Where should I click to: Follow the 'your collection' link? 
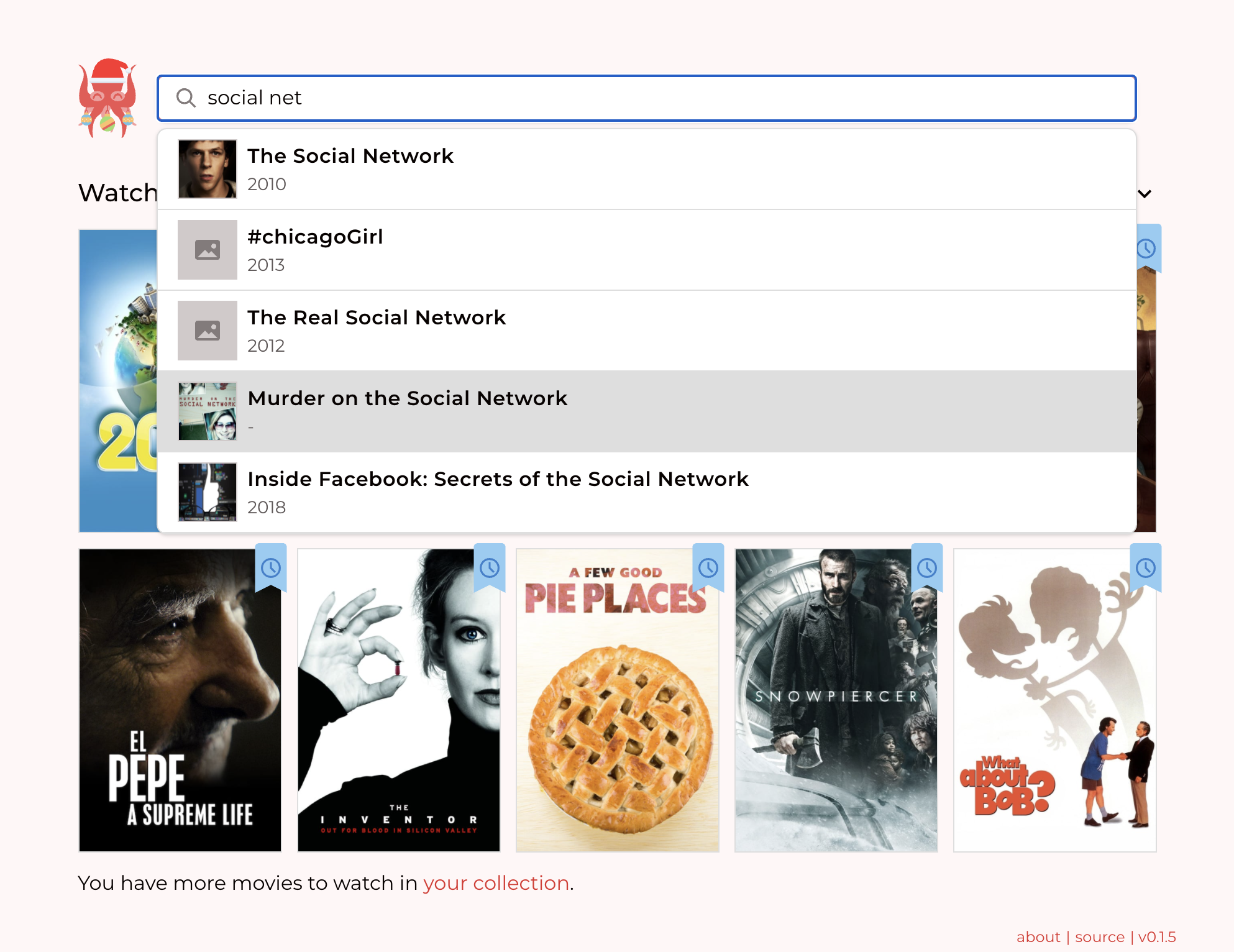pos(496,883)
